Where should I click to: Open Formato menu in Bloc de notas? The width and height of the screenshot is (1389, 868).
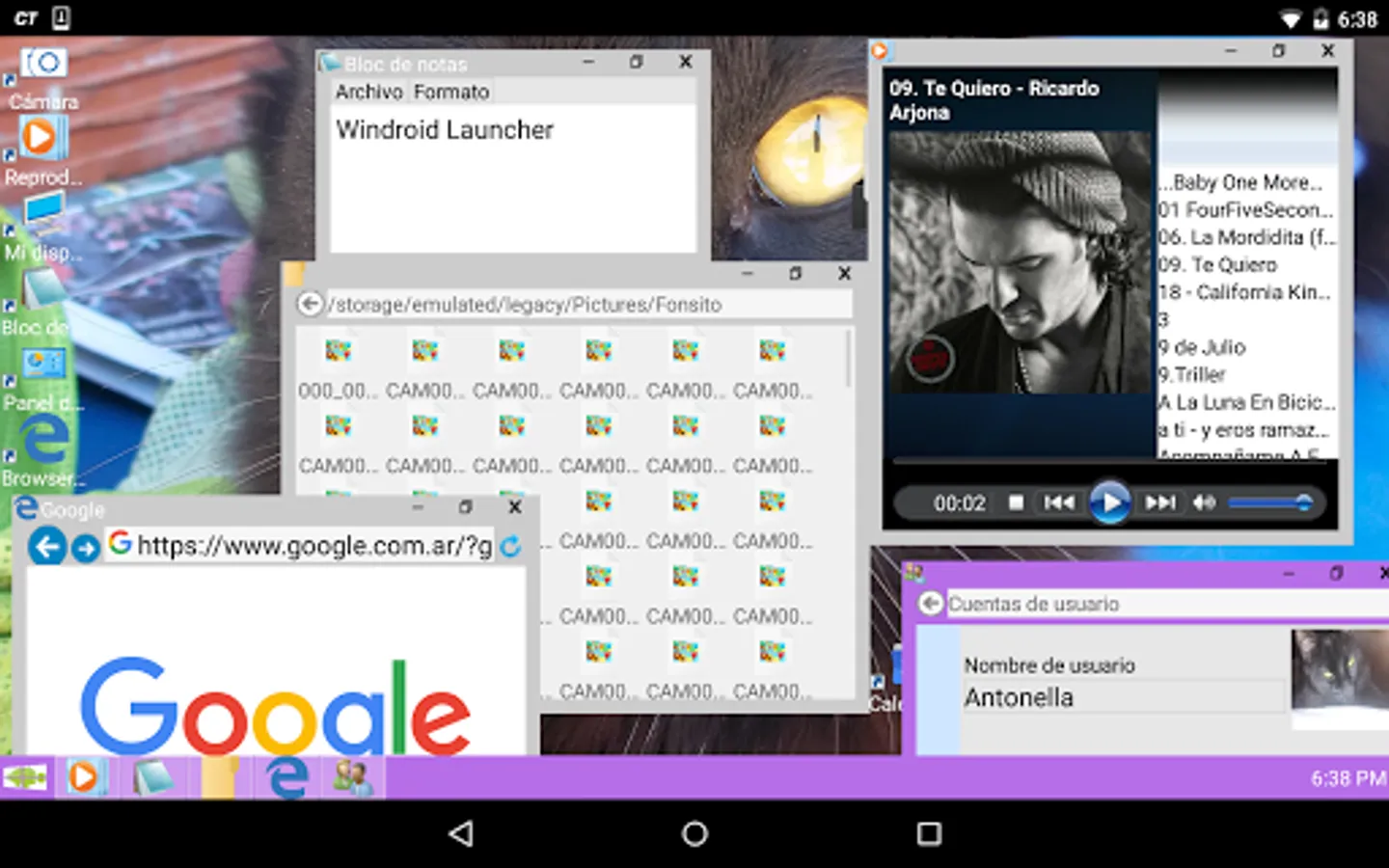pyautogui.click(x=451, y=92)
